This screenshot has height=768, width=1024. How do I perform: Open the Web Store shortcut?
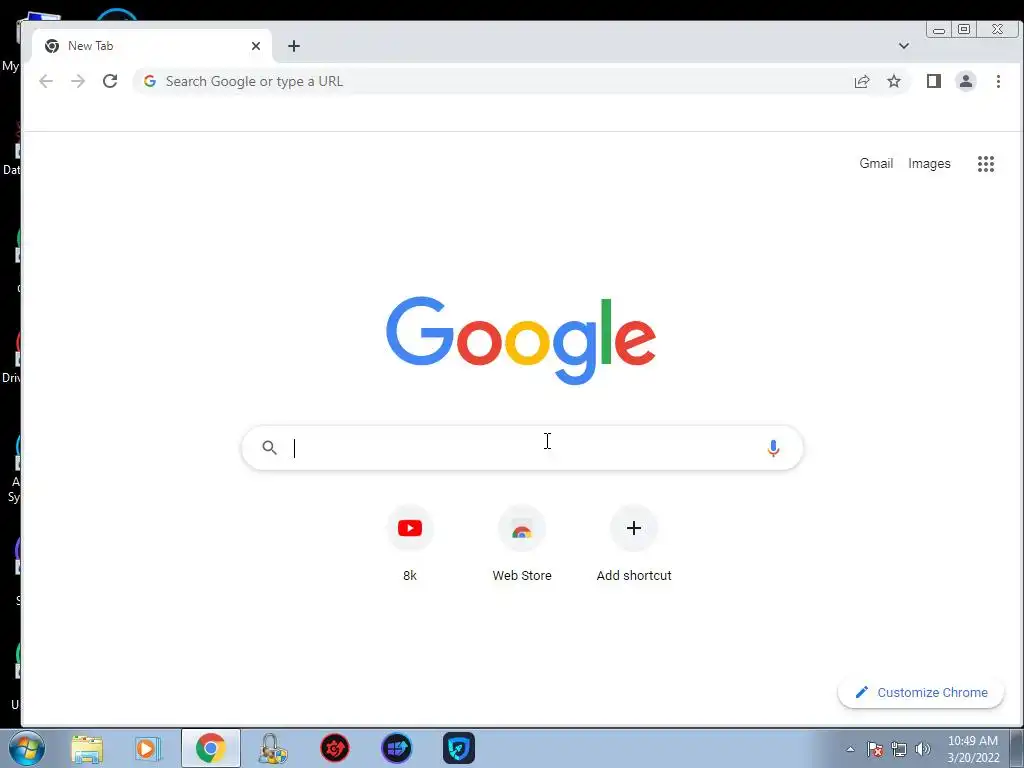(x=522, y=545)
